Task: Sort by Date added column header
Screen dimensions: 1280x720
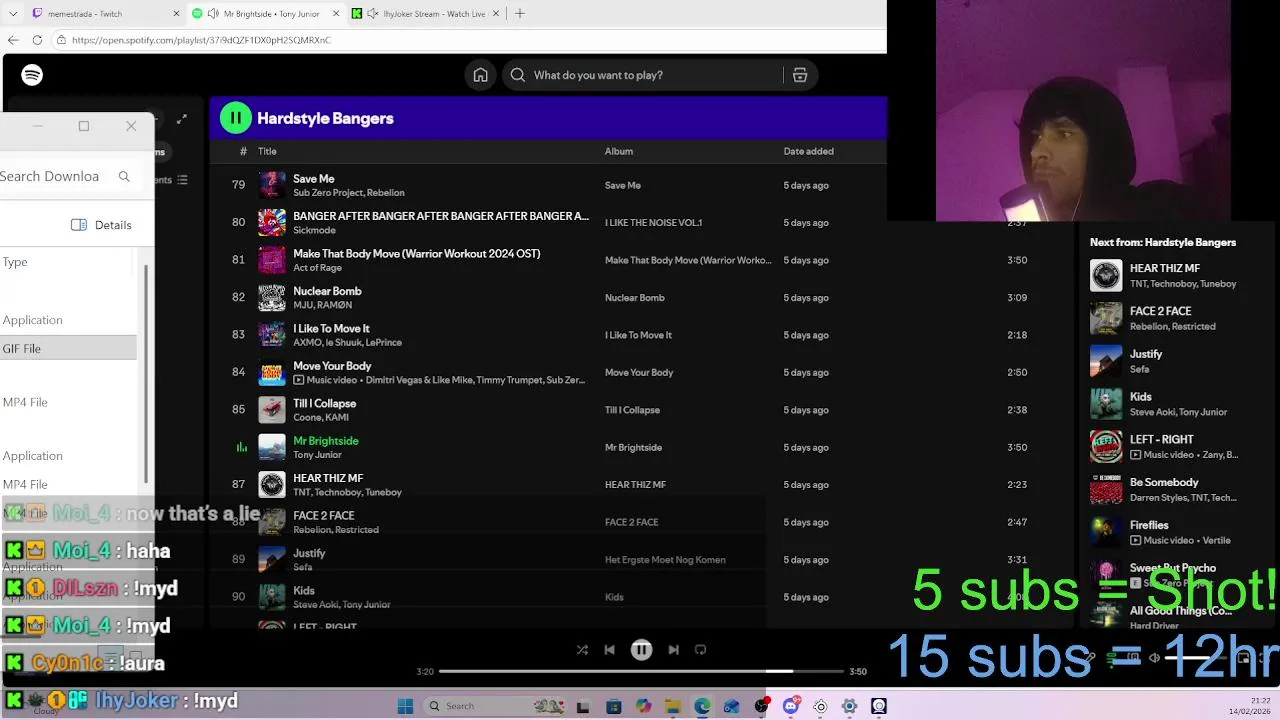Action: 808,151
